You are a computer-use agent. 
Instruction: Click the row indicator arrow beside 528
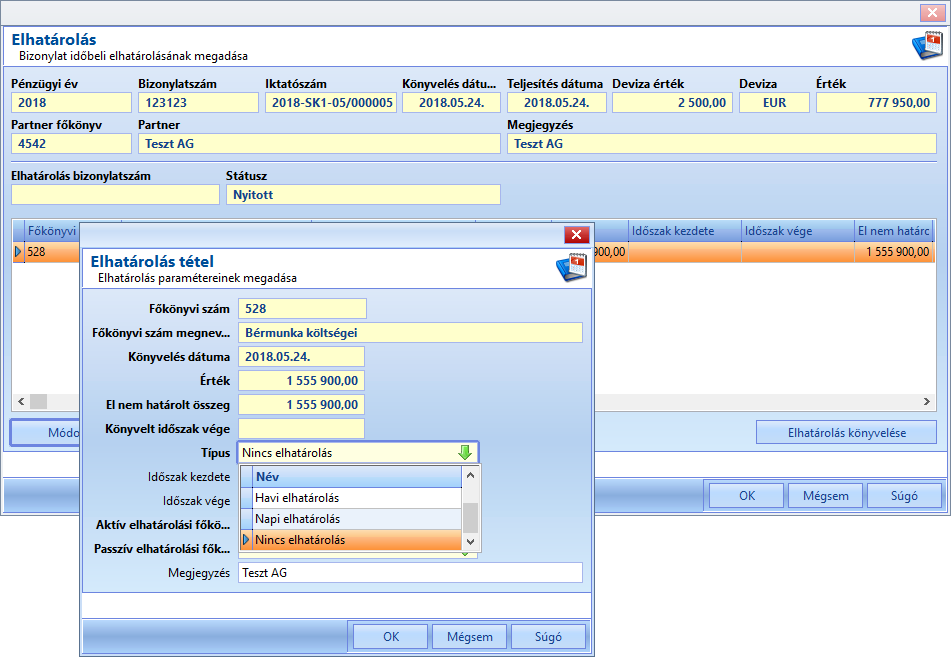(x=18, y=252)
